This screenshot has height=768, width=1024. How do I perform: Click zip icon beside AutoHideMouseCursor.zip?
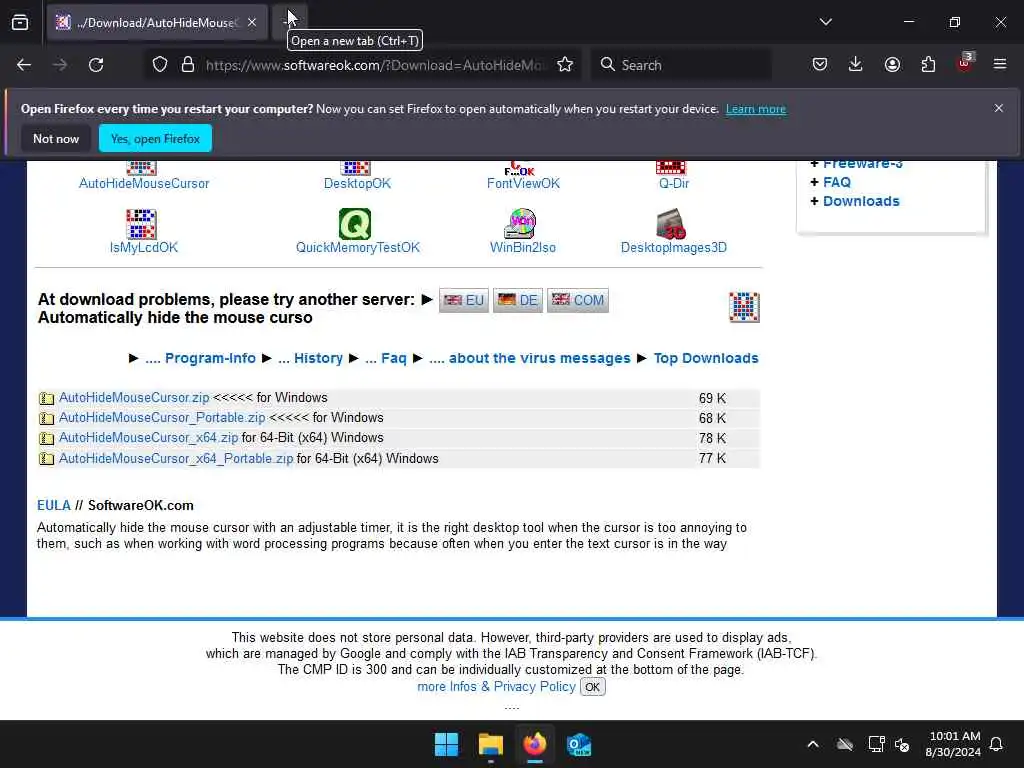click(46, 398)
